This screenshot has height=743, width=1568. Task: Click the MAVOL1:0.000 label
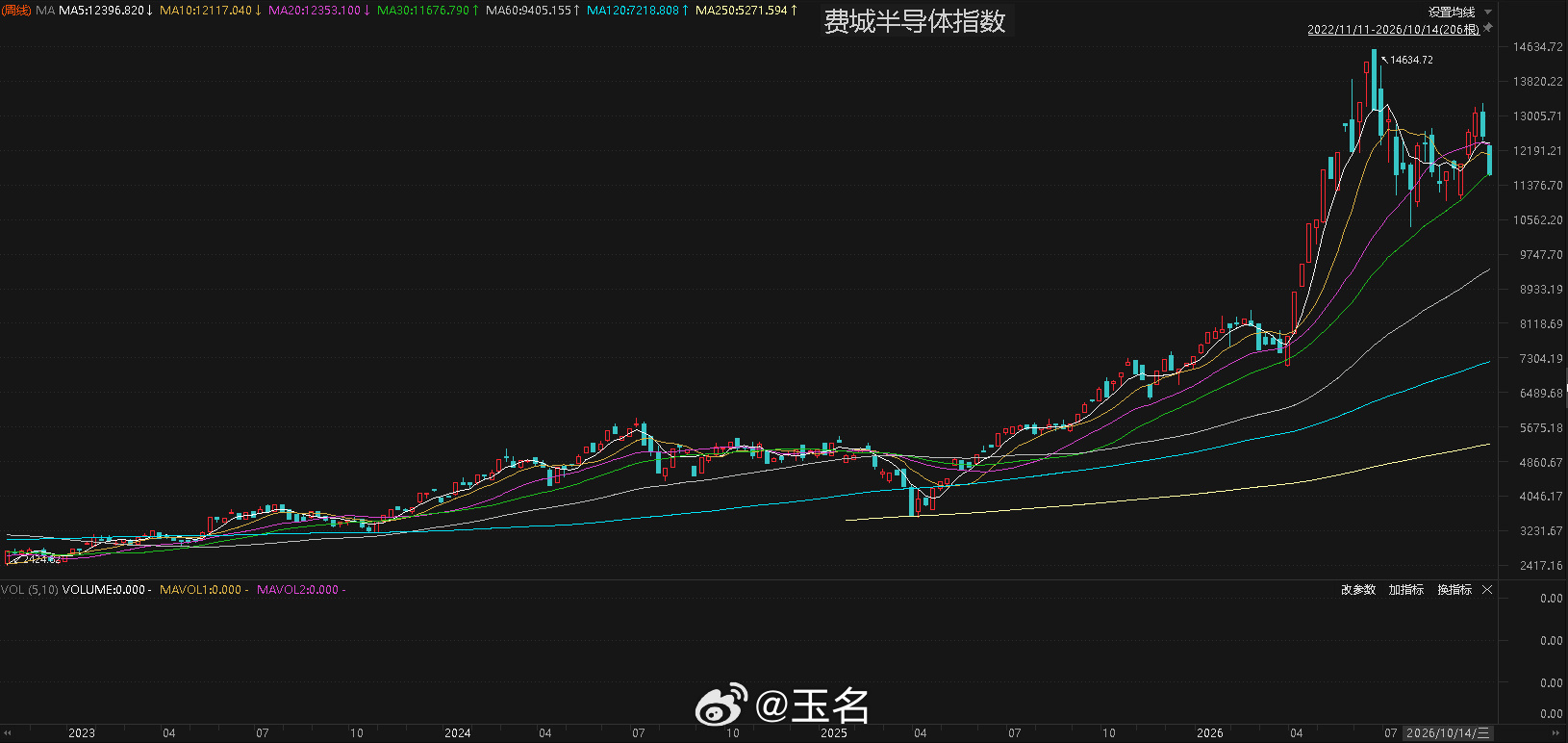click(x=204, y=590)
